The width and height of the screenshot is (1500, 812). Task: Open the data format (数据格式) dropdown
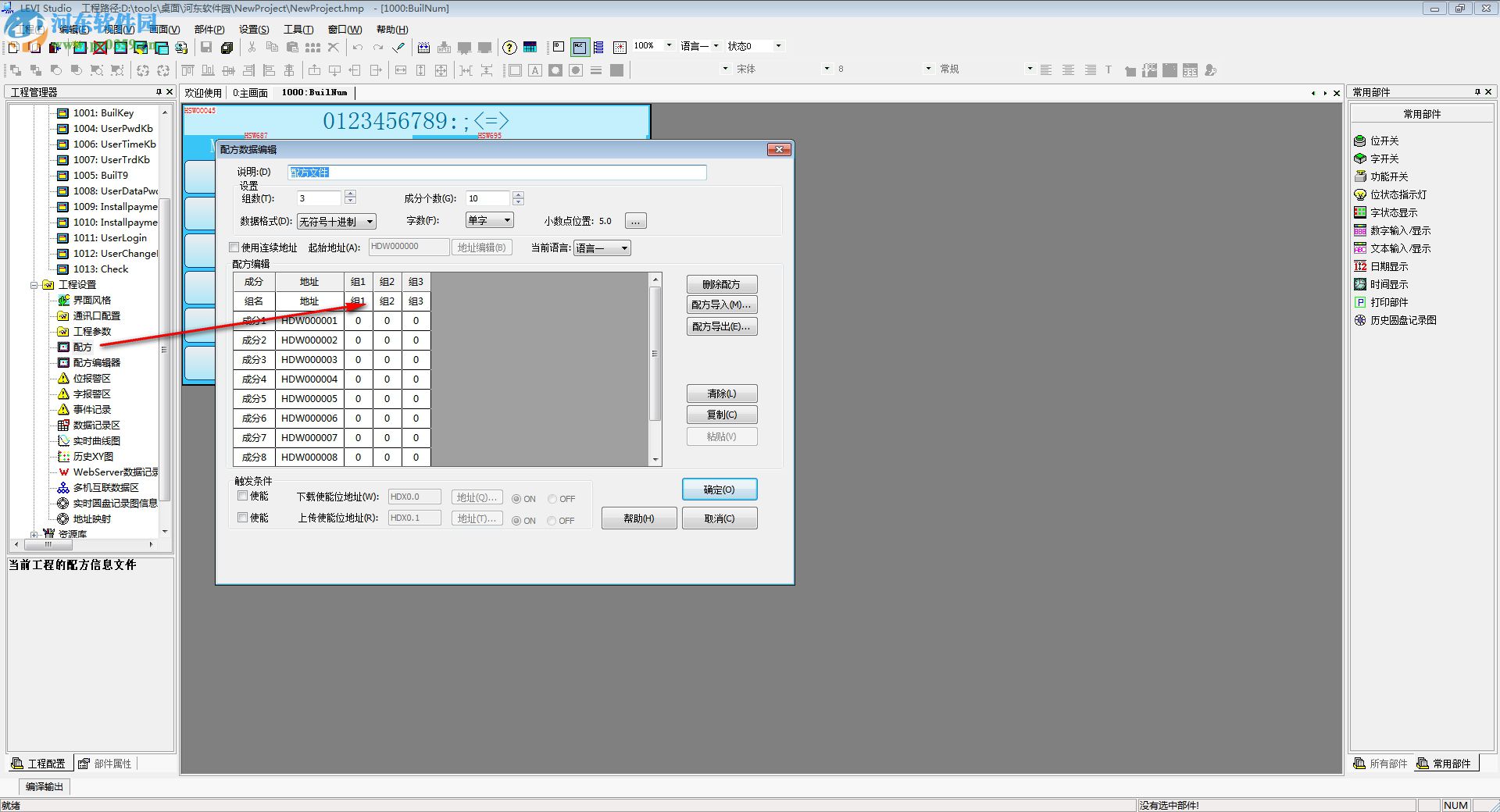click(x=337, y=222)
